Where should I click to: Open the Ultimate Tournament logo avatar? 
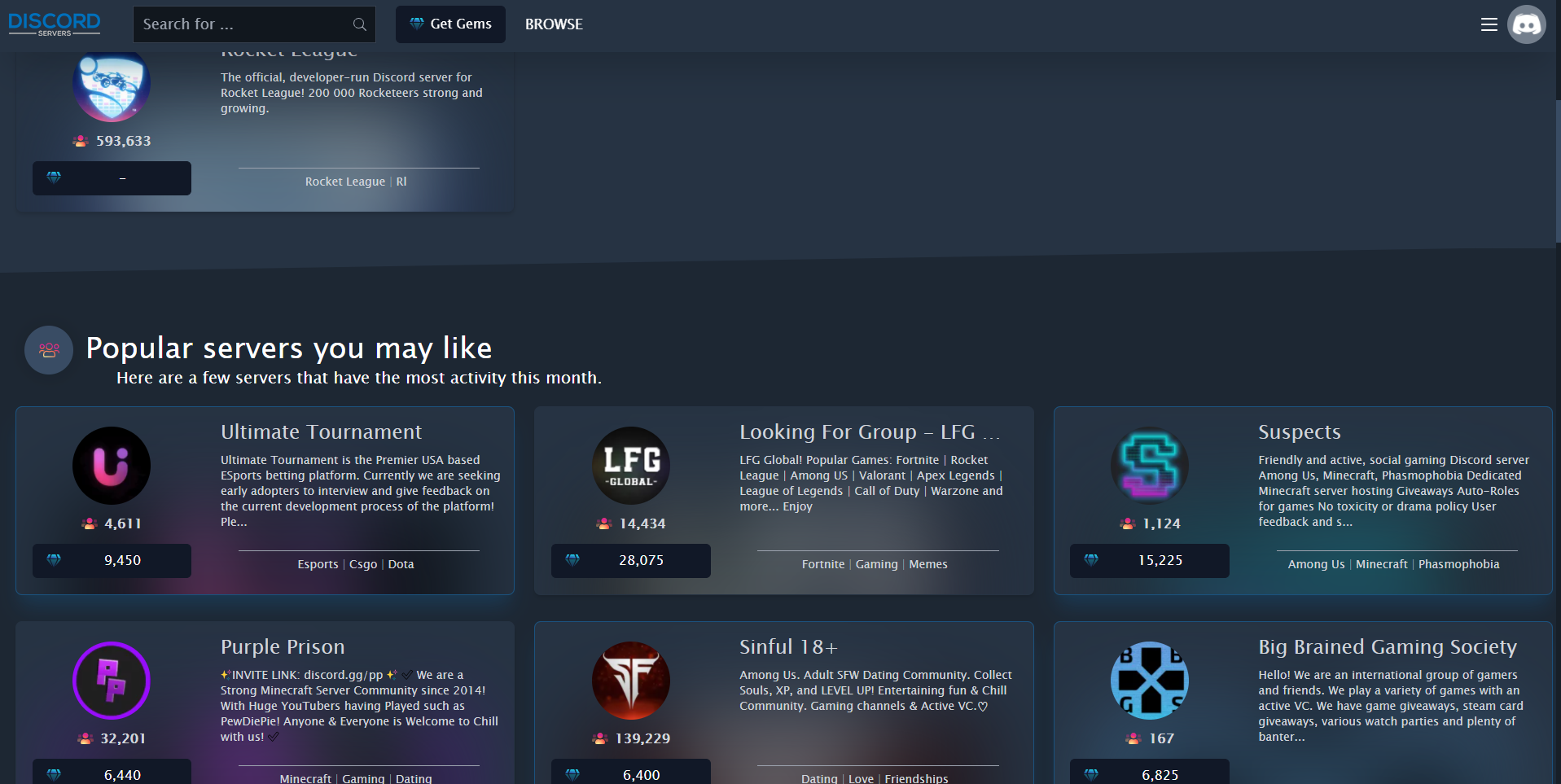point(112,466)
